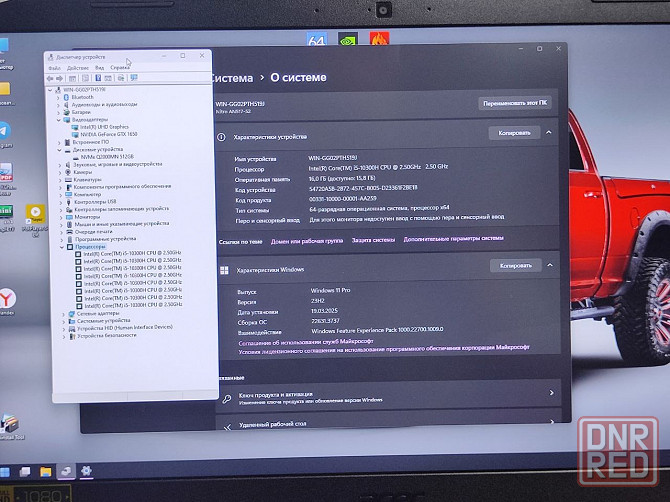Select the Контроллеры USB plug icon
The width and height of the screenshot is (670, 502).
click(x=68, y=202)
